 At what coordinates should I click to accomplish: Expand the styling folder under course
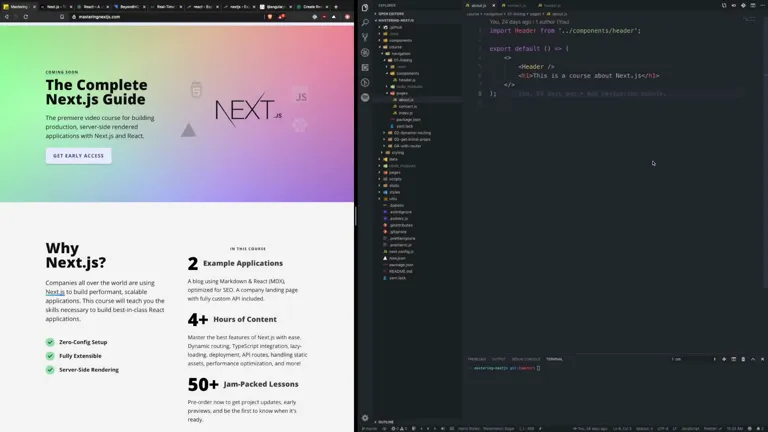(397, 152)
